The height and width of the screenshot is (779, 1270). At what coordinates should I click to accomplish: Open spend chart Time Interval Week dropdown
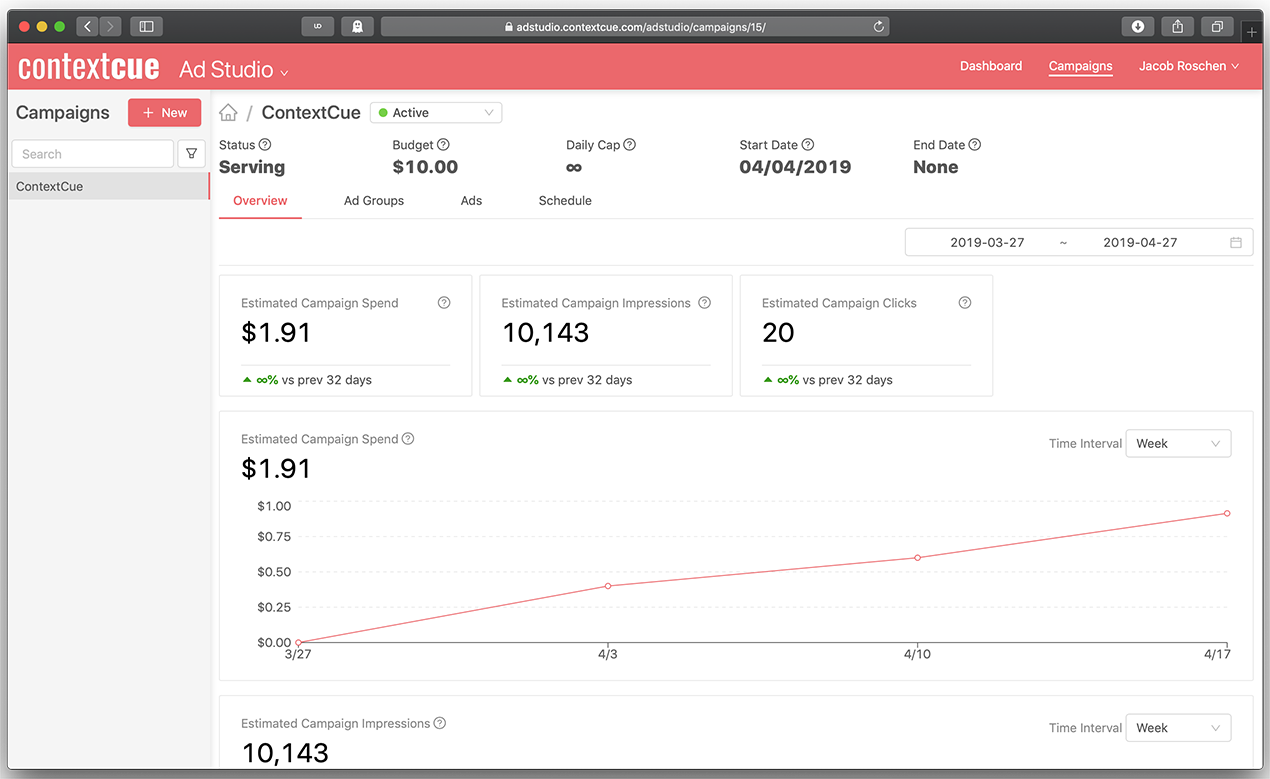tap(1178, 443)
